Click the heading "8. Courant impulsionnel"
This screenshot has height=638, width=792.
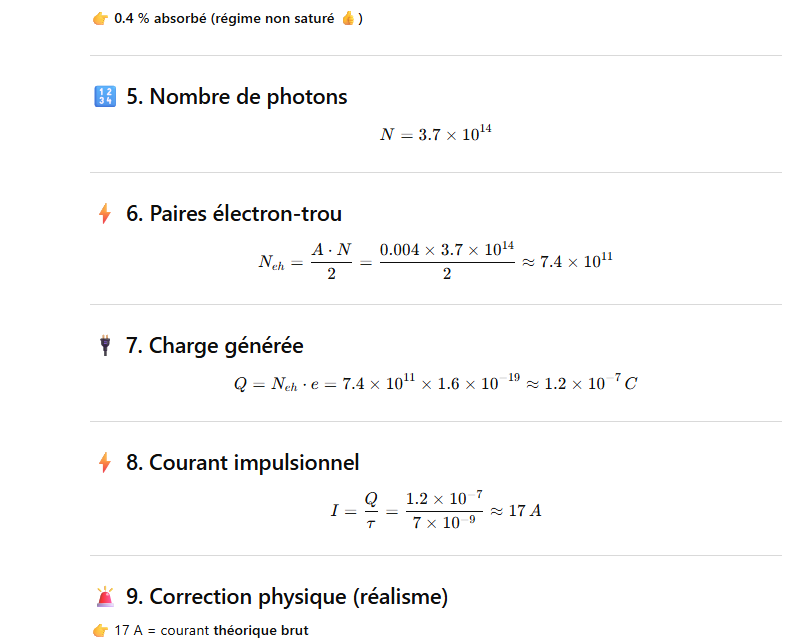point(243,463)
